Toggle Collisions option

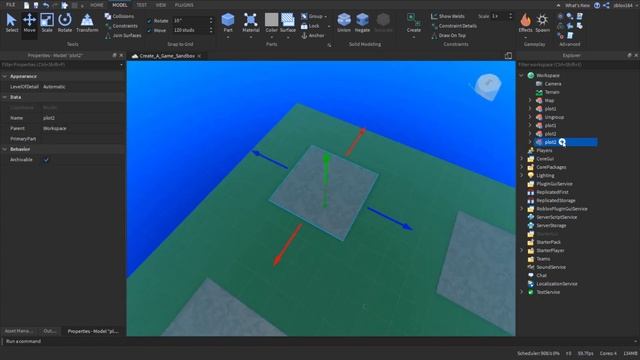pyautogui.click(x=119, y=16)
